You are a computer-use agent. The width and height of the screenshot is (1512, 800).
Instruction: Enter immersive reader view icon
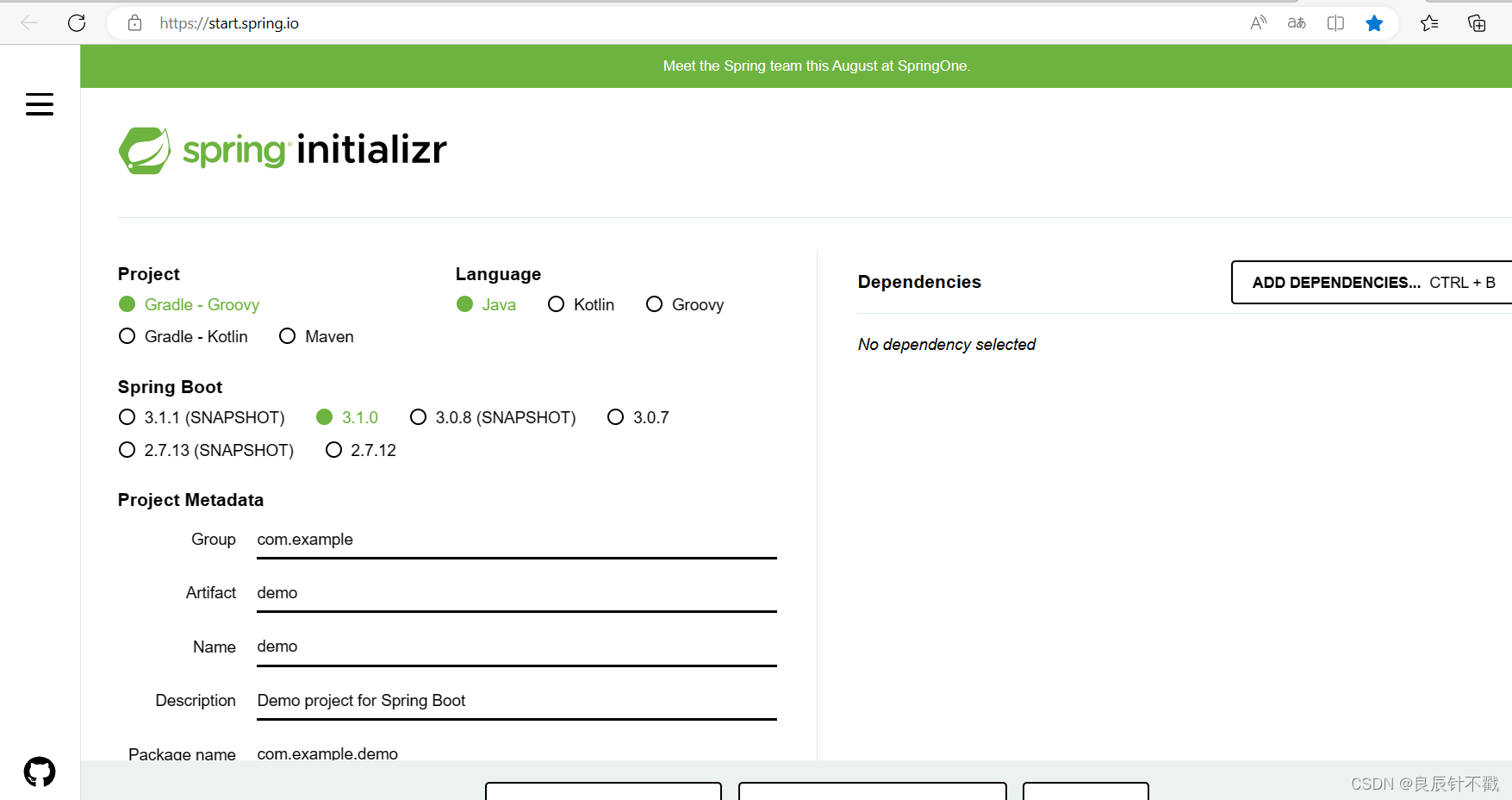pyautogui.click(x=1335, y=23)
